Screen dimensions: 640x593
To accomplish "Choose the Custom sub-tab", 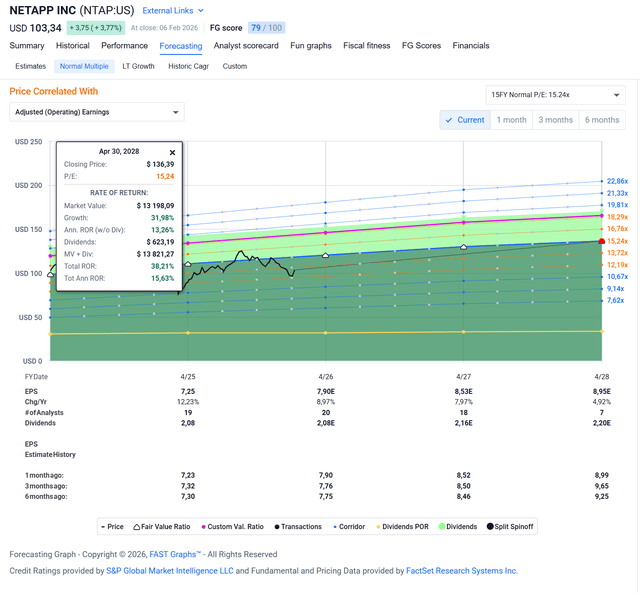I will (235, 66).
